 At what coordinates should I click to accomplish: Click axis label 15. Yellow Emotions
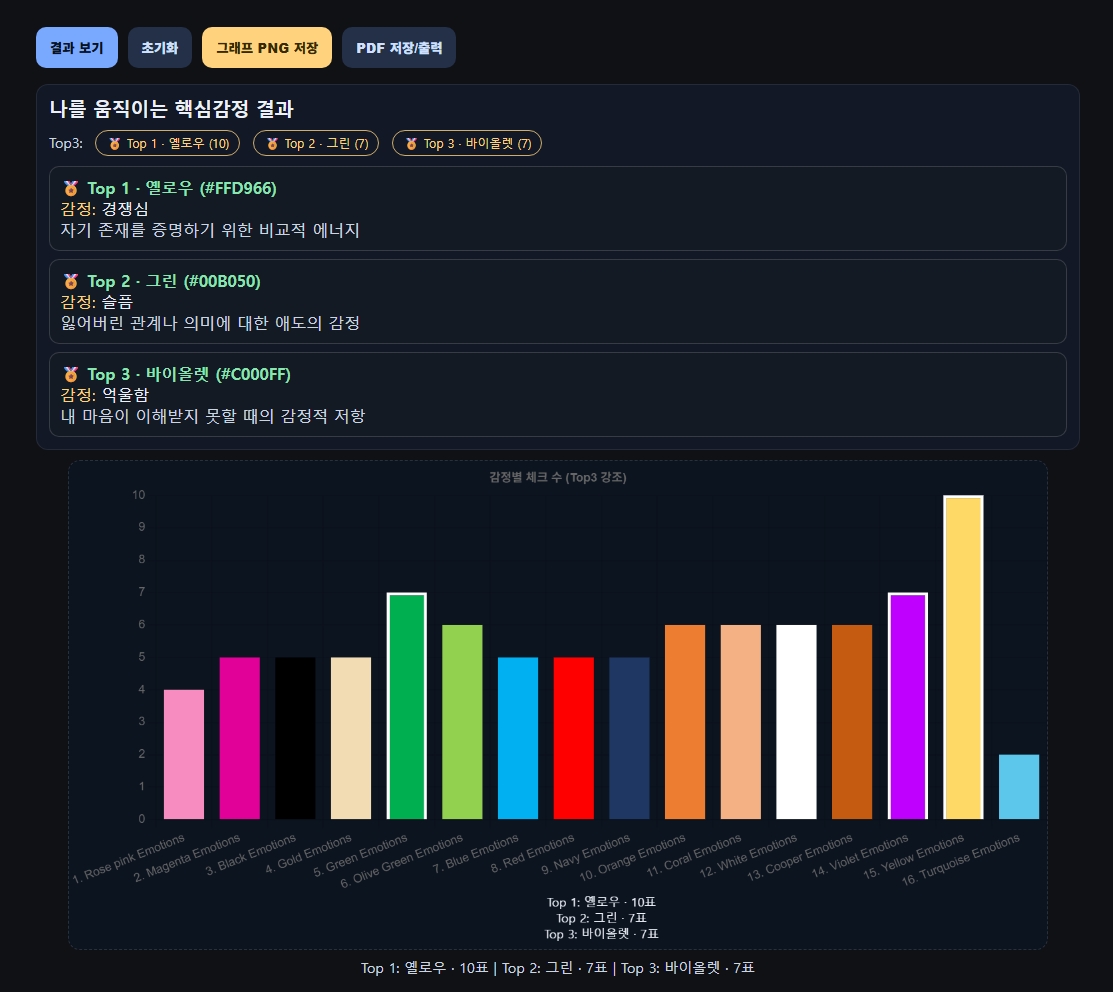point(914,856)
